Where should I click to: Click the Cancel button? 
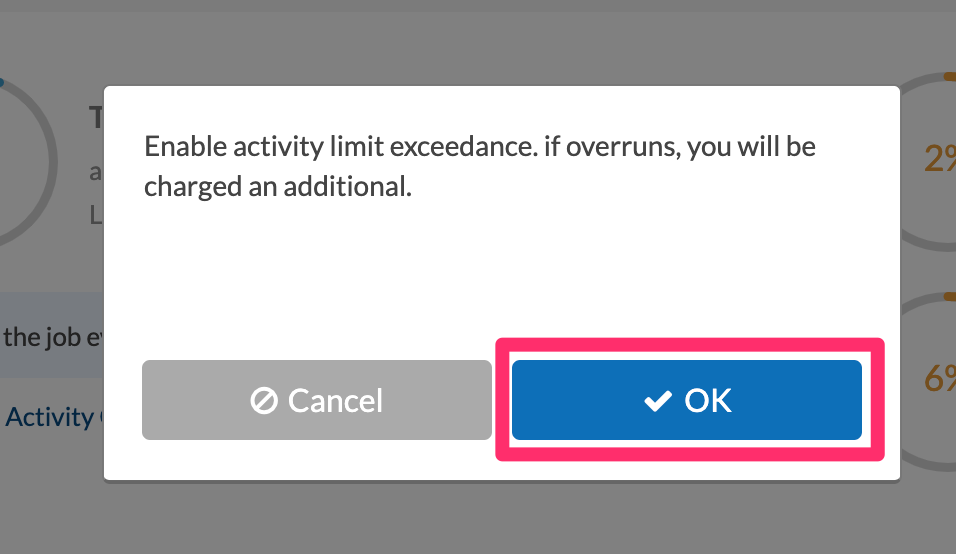click(x=316, y=400)
